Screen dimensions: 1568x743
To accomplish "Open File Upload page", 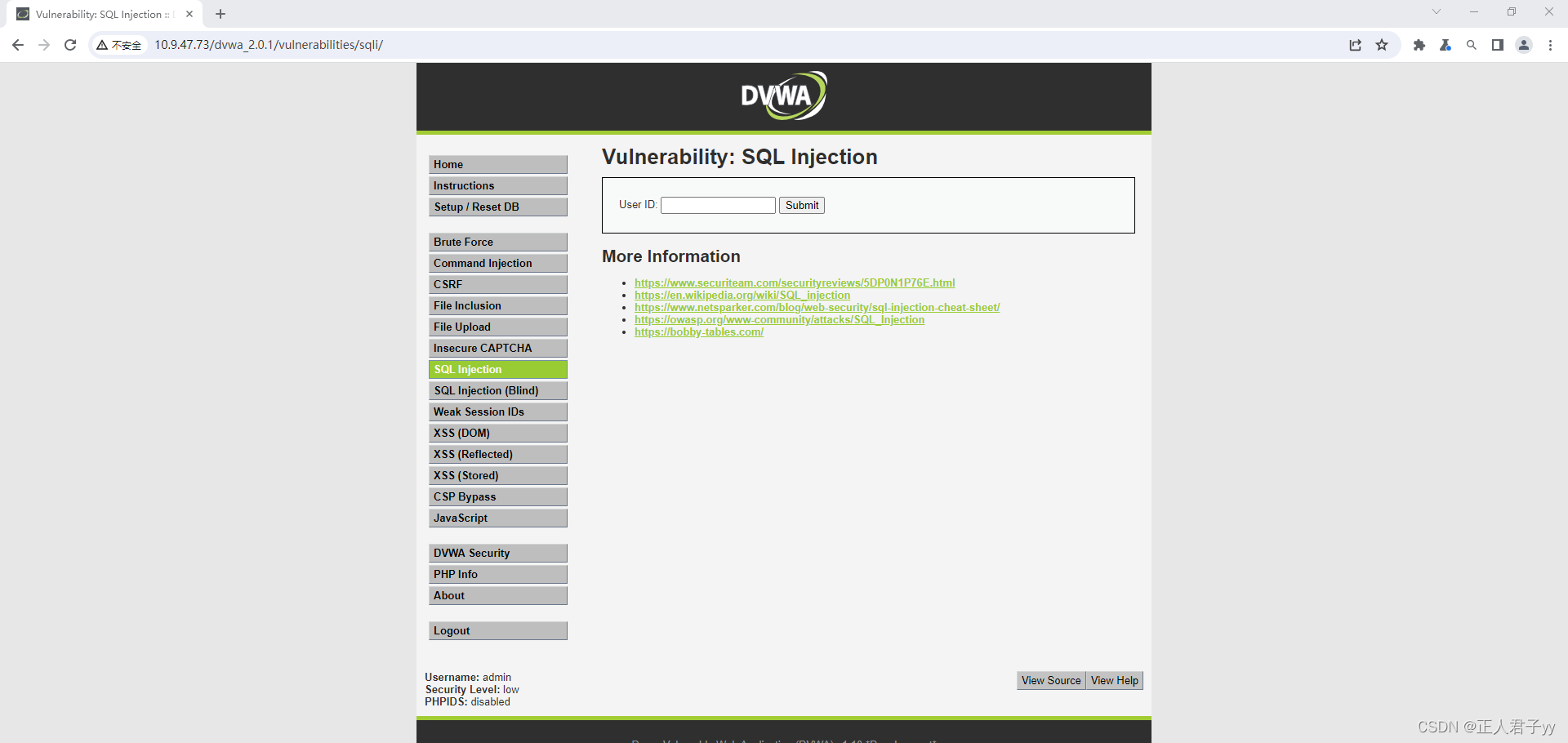I will (498, 327).
